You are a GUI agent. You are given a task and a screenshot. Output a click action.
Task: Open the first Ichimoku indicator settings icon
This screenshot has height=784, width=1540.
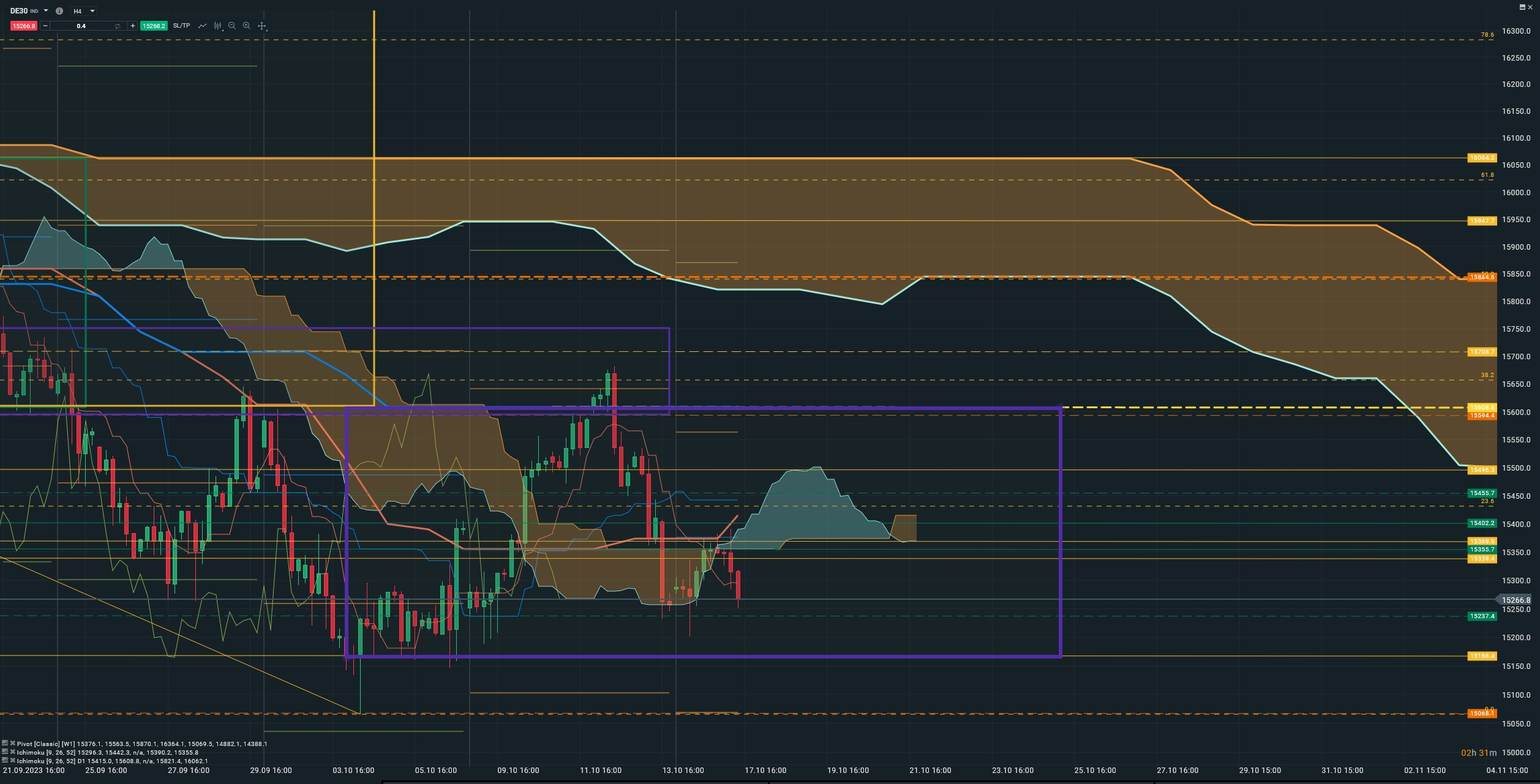coord(5,752)
